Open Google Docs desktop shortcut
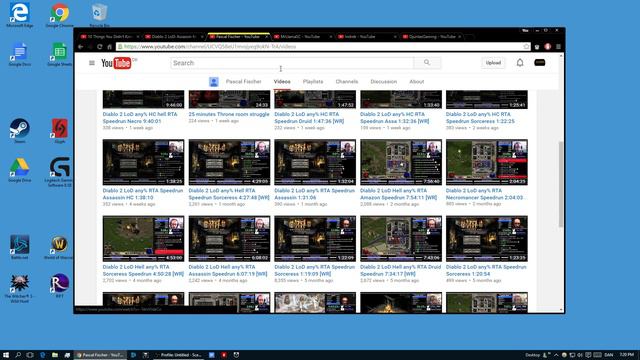 pos(20,54)
